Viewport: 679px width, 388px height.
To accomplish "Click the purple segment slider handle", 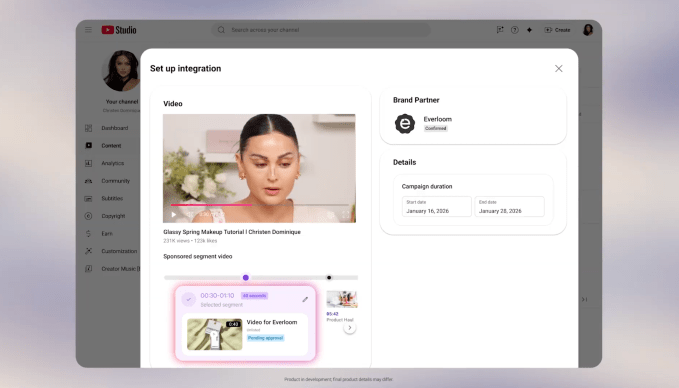I will click(246, 278).
